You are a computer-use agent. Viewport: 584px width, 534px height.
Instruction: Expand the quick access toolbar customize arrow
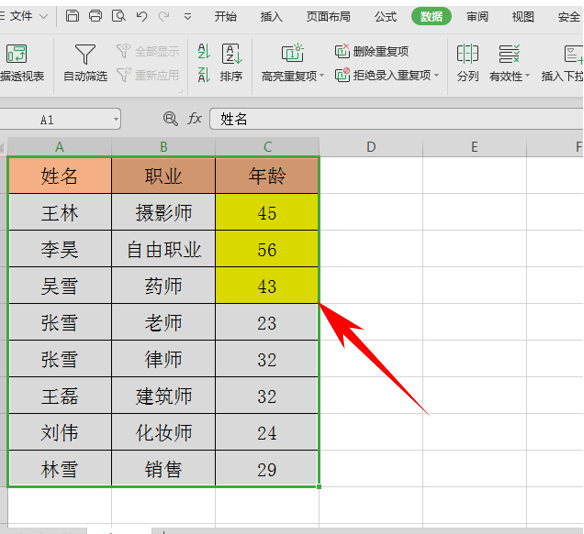point(188,16)
